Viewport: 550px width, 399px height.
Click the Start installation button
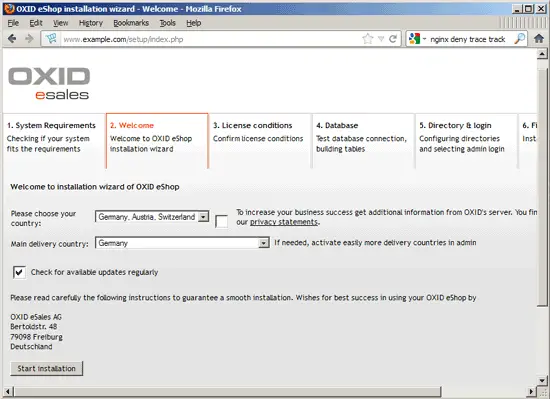pos(47,368)
